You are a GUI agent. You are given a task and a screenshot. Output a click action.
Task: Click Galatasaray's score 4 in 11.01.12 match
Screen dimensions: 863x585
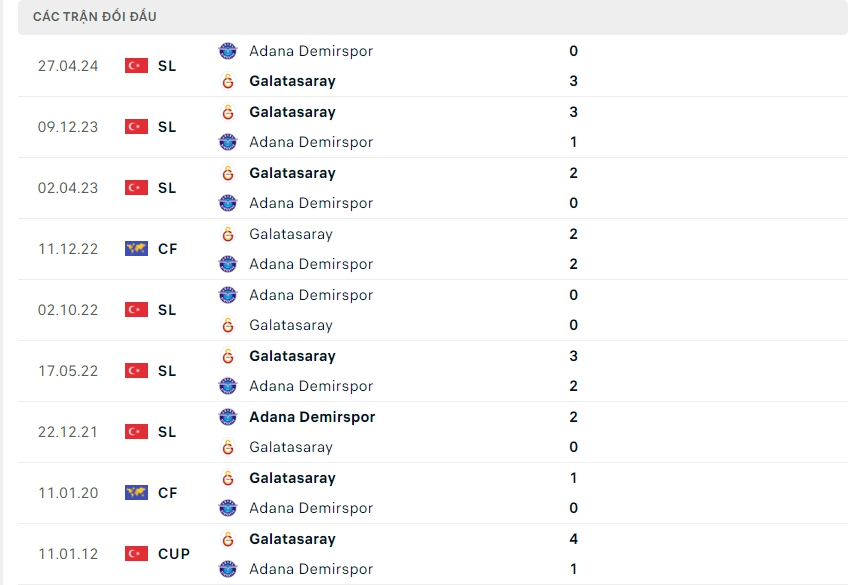point(573,539)
